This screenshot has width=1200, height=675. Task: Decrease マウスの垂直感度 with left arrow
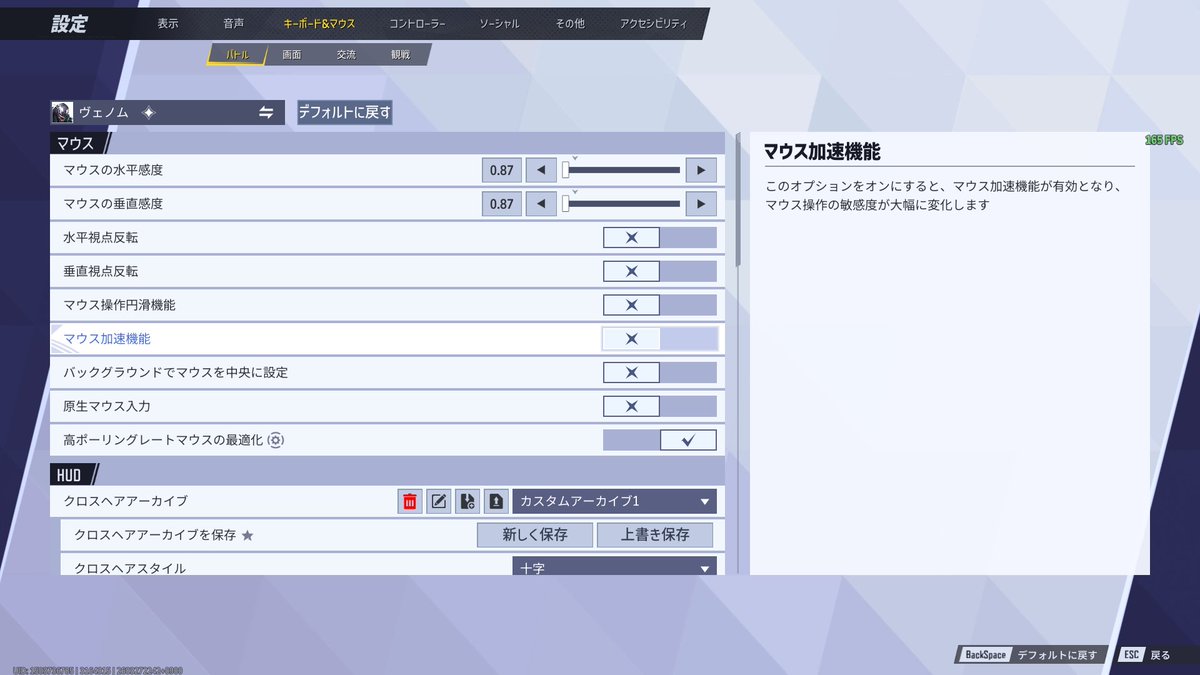click(541, 204)
